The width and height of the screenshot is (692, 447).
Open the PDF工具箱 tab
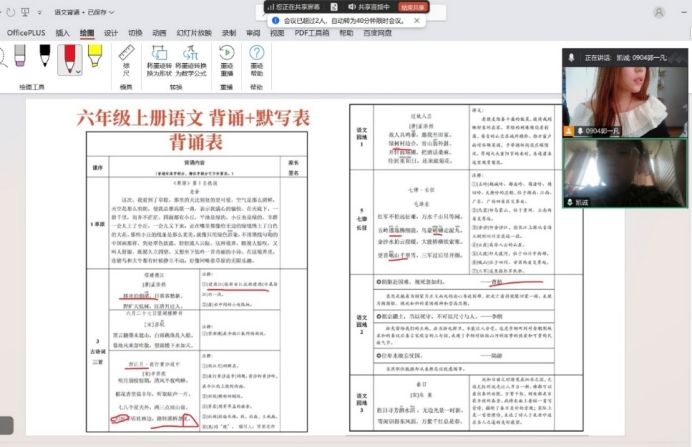click(312, 33)
